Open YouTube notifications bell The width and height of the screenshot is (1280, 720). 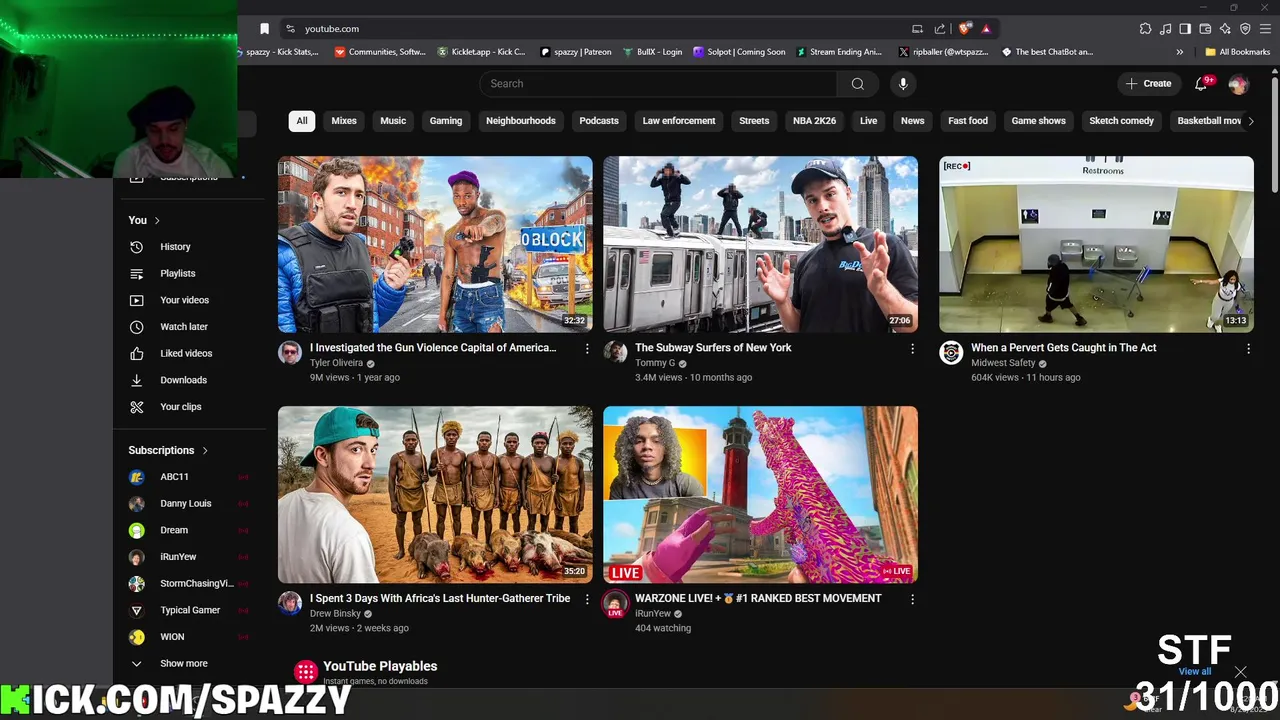1202,84
